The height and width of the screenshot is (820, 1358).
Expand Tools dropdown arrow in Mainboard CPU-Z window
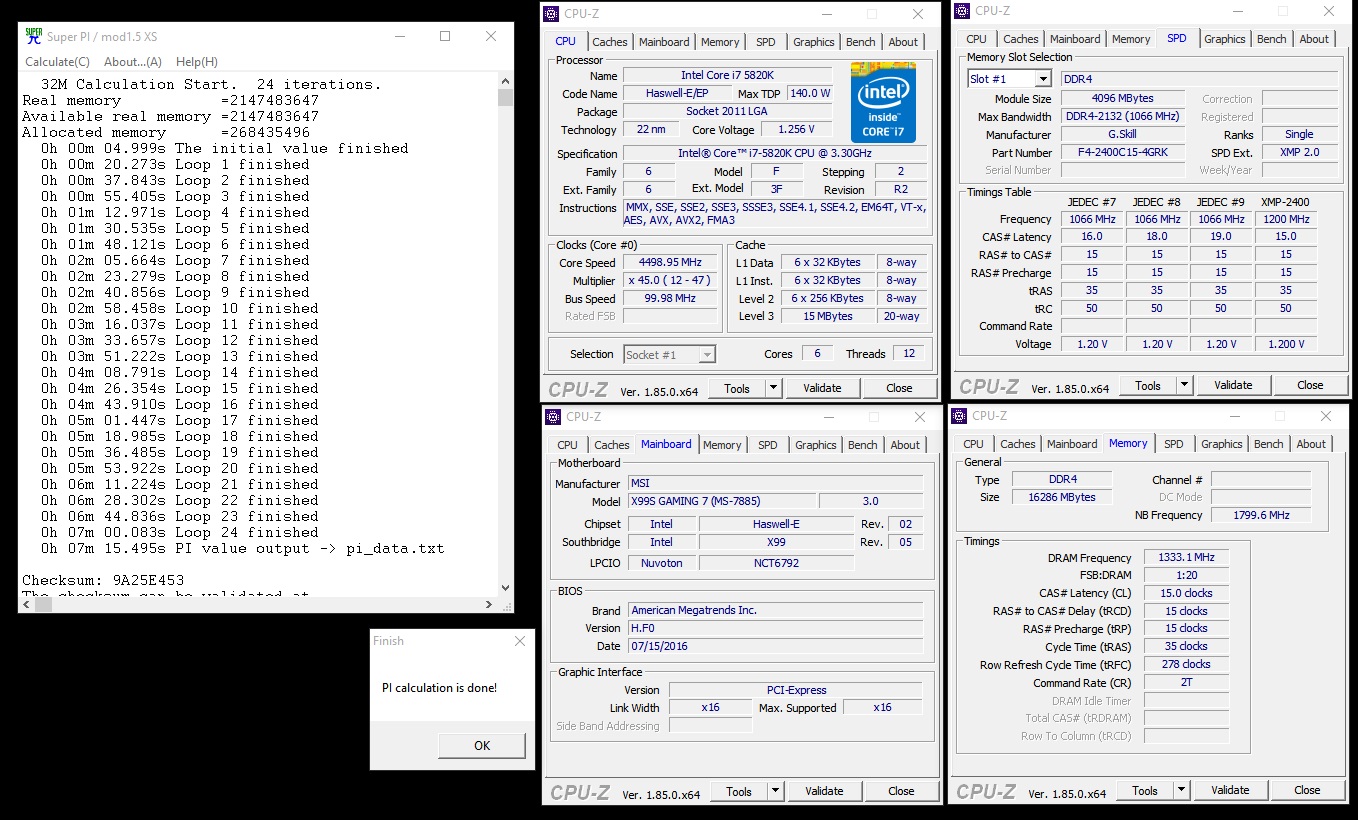(x=775, y=791)
